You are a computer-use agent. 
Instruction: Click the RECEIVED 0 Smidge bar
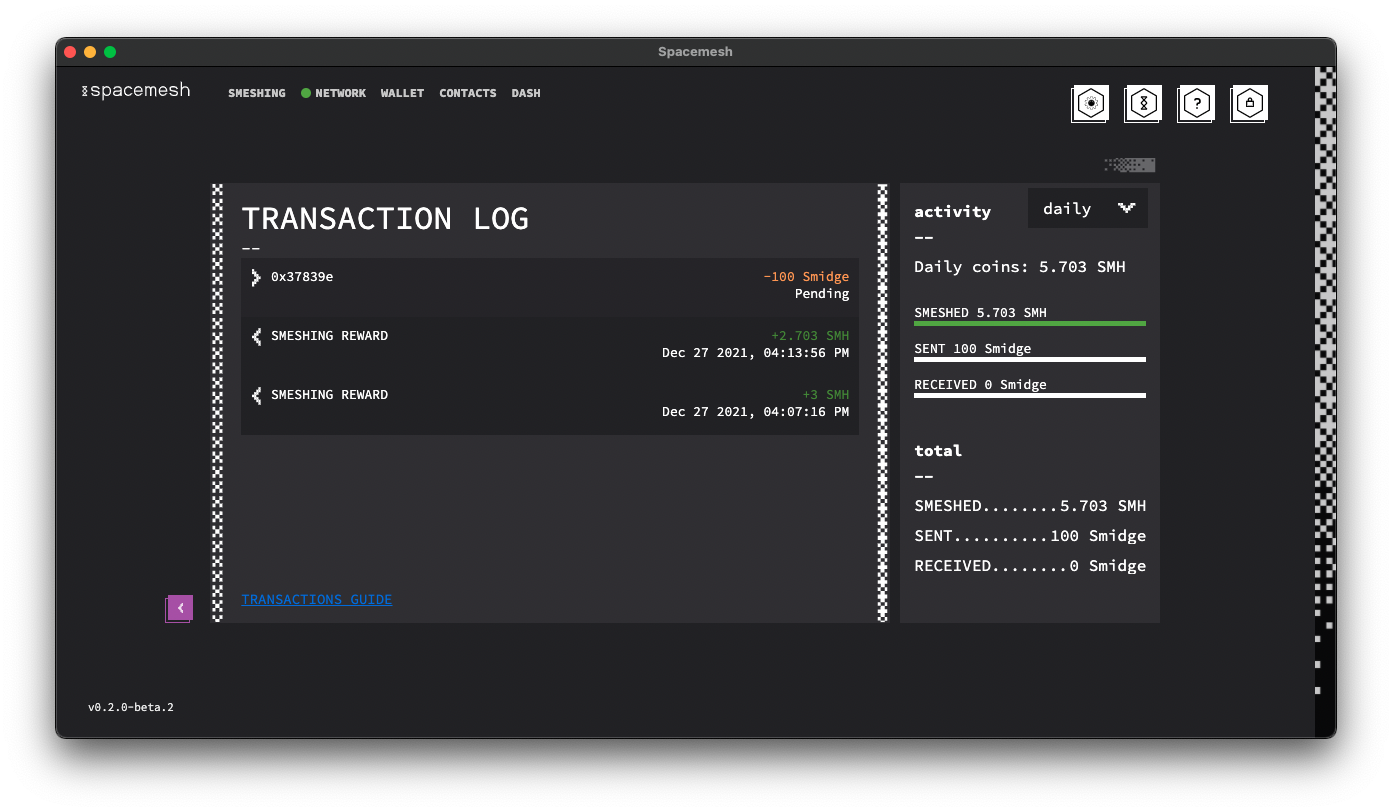(x=1030, y=395)
